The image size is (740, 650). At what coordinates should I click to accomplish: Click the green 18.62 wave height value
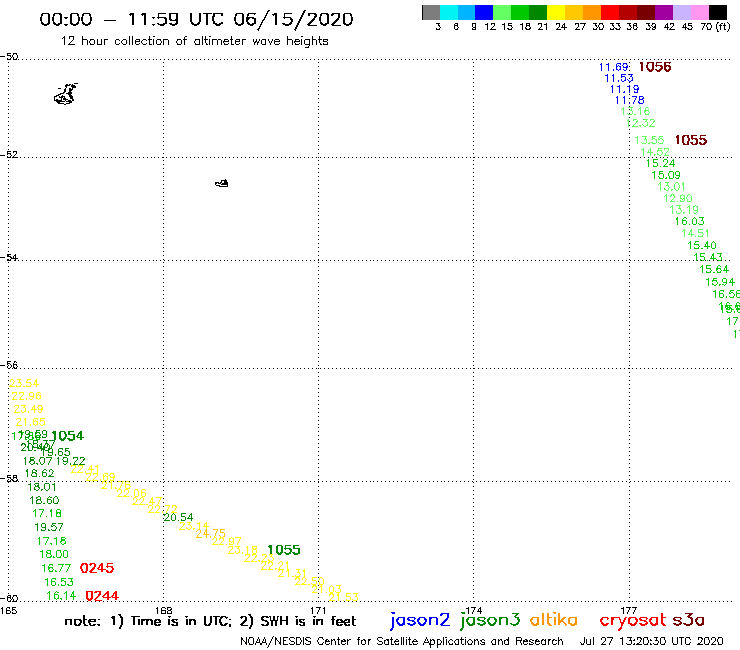(39, 473)
